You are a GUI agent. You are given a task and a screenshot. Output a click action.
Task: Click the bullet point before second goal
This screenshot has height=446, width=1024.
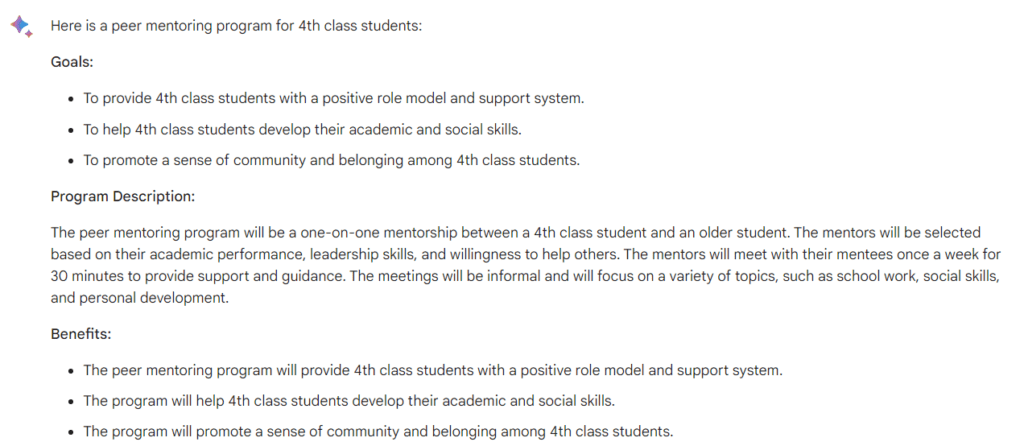70,130
